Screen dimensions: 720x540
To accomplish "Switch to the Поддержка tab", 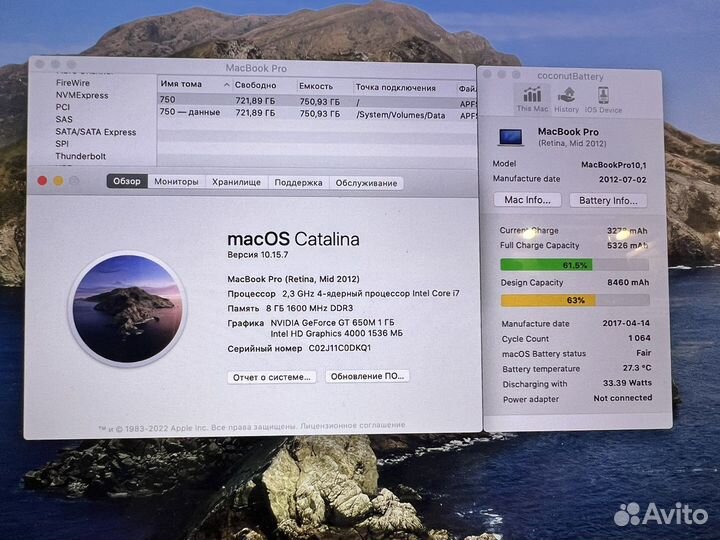I will [298, 183].
